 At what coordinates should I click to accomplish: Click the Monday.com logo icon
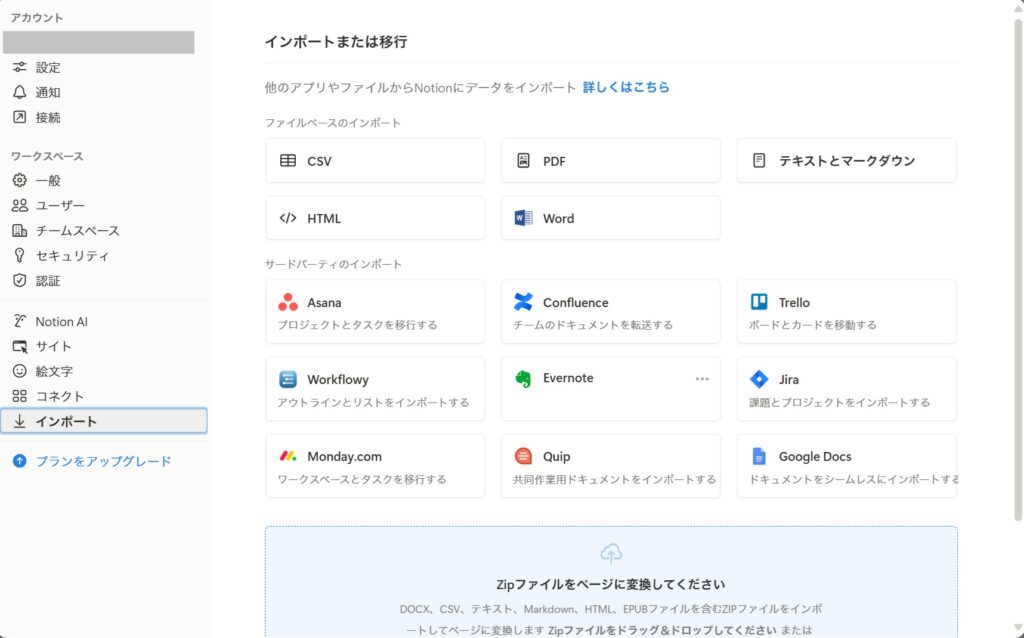click(x=288, y=456)
